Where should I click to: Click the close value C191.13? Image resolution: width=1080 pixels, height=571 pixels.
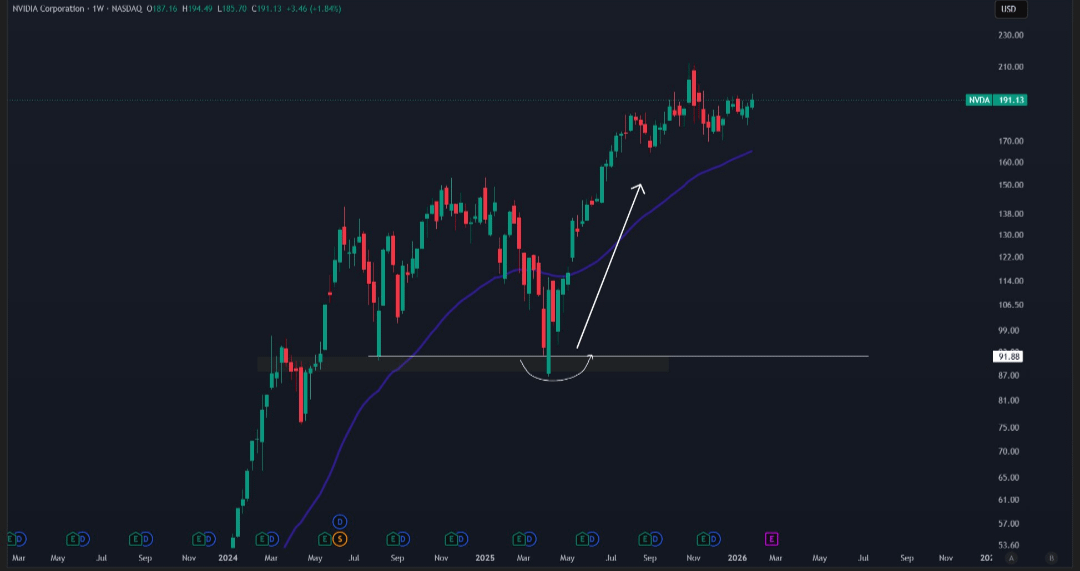[x=267, y=9]
